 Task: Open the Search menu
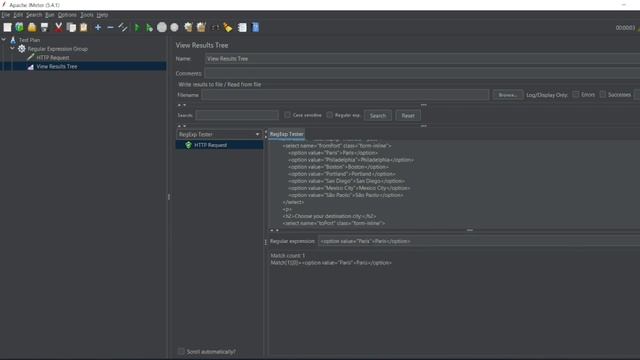34,15
